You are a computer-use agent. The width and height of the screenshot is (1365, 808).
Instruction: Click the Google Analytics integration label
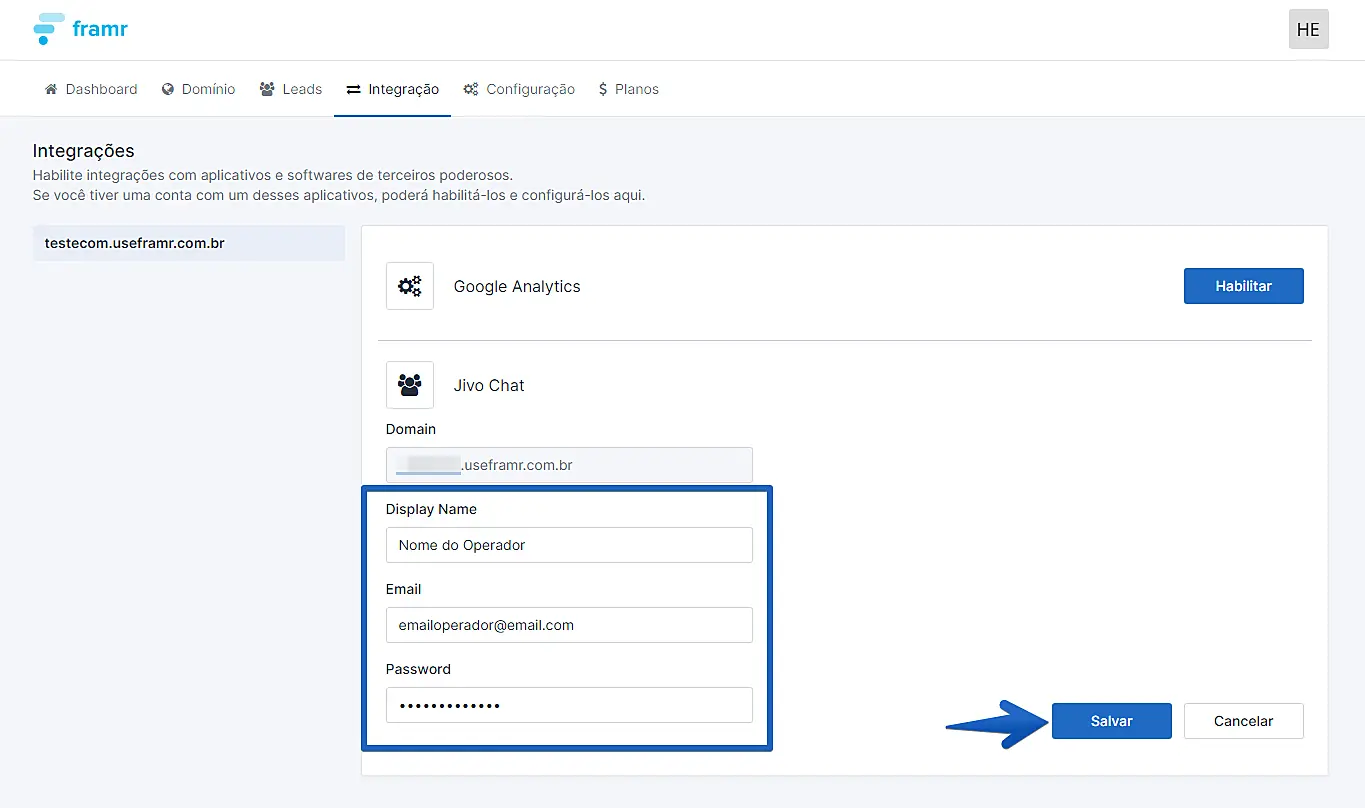pos(517,286)
